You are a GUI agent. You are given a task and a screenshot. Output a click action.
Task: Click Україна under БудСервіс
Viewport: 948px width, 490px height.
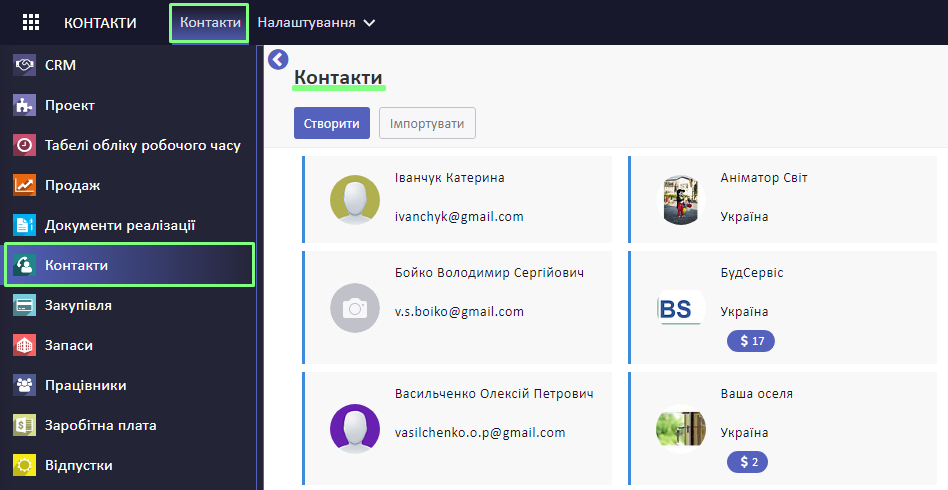(x=744, y=312)
